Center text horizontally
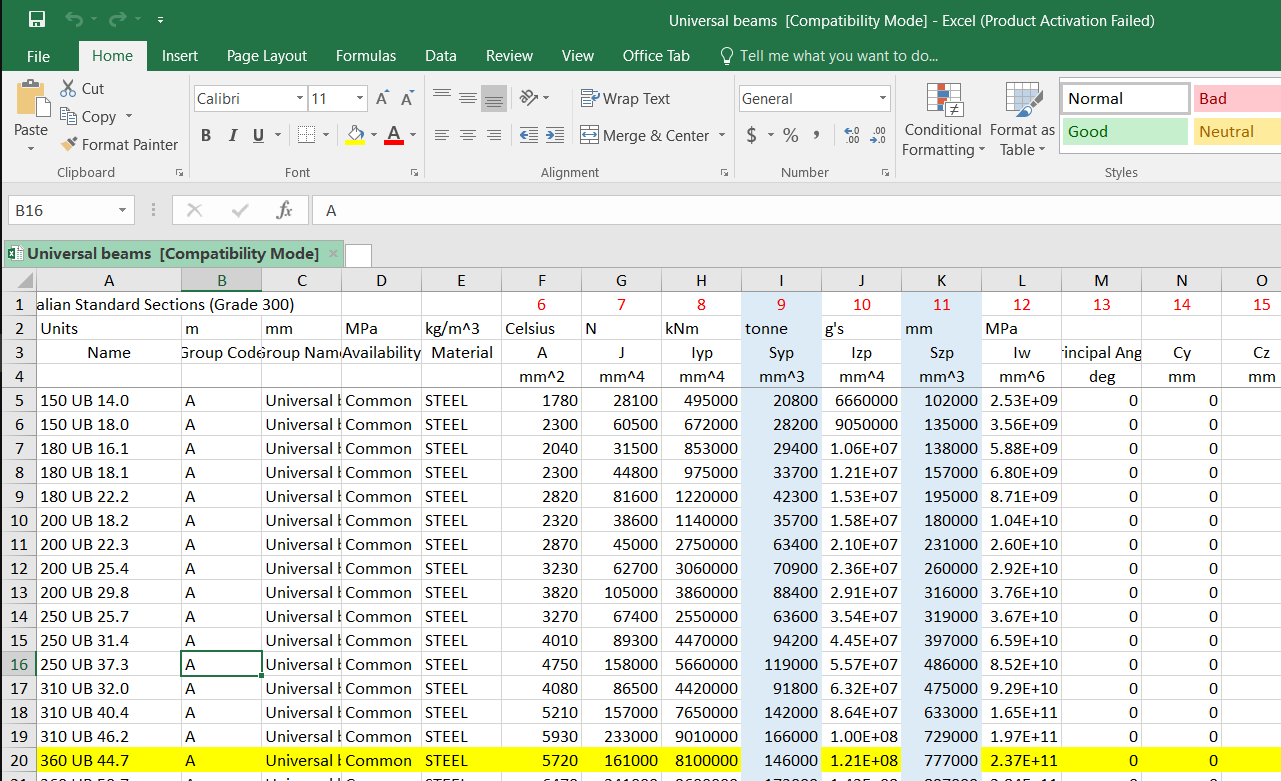Image resolution: width=1281 pixels, height=781 pixels. [467, 135]
